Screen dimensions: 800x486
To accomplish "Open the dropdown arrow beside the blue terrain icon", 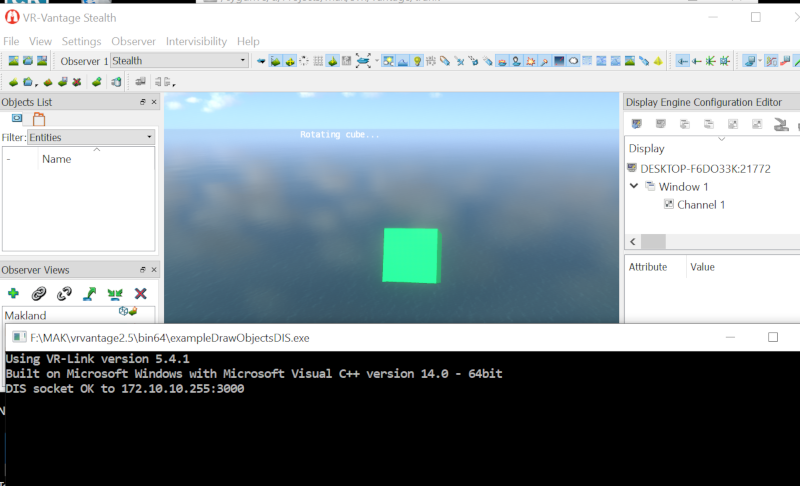I will point(37,85).
